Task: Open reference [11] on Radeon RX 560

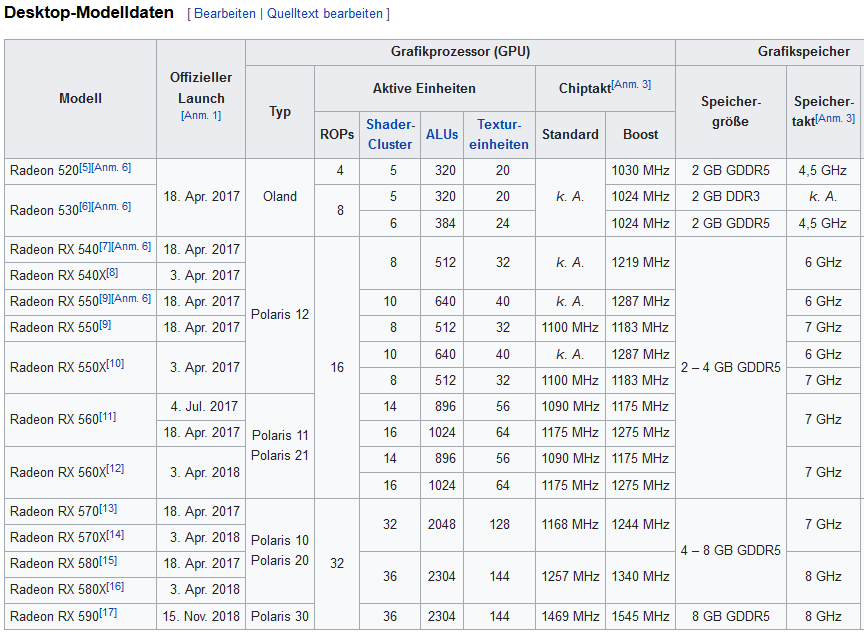Action: click(x=107, y=416)
